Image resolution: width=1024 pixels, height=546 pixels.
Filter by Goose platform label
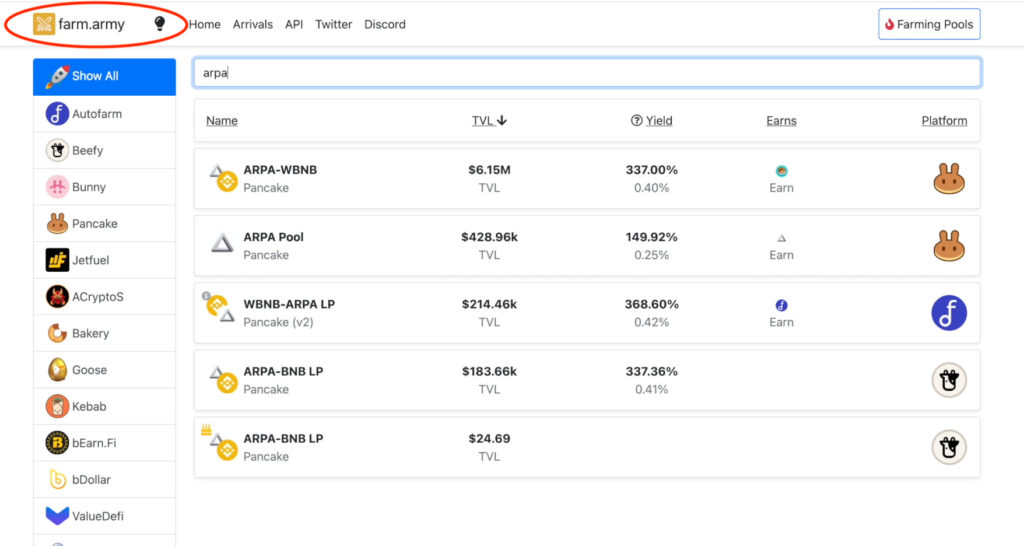pos(89,370)
